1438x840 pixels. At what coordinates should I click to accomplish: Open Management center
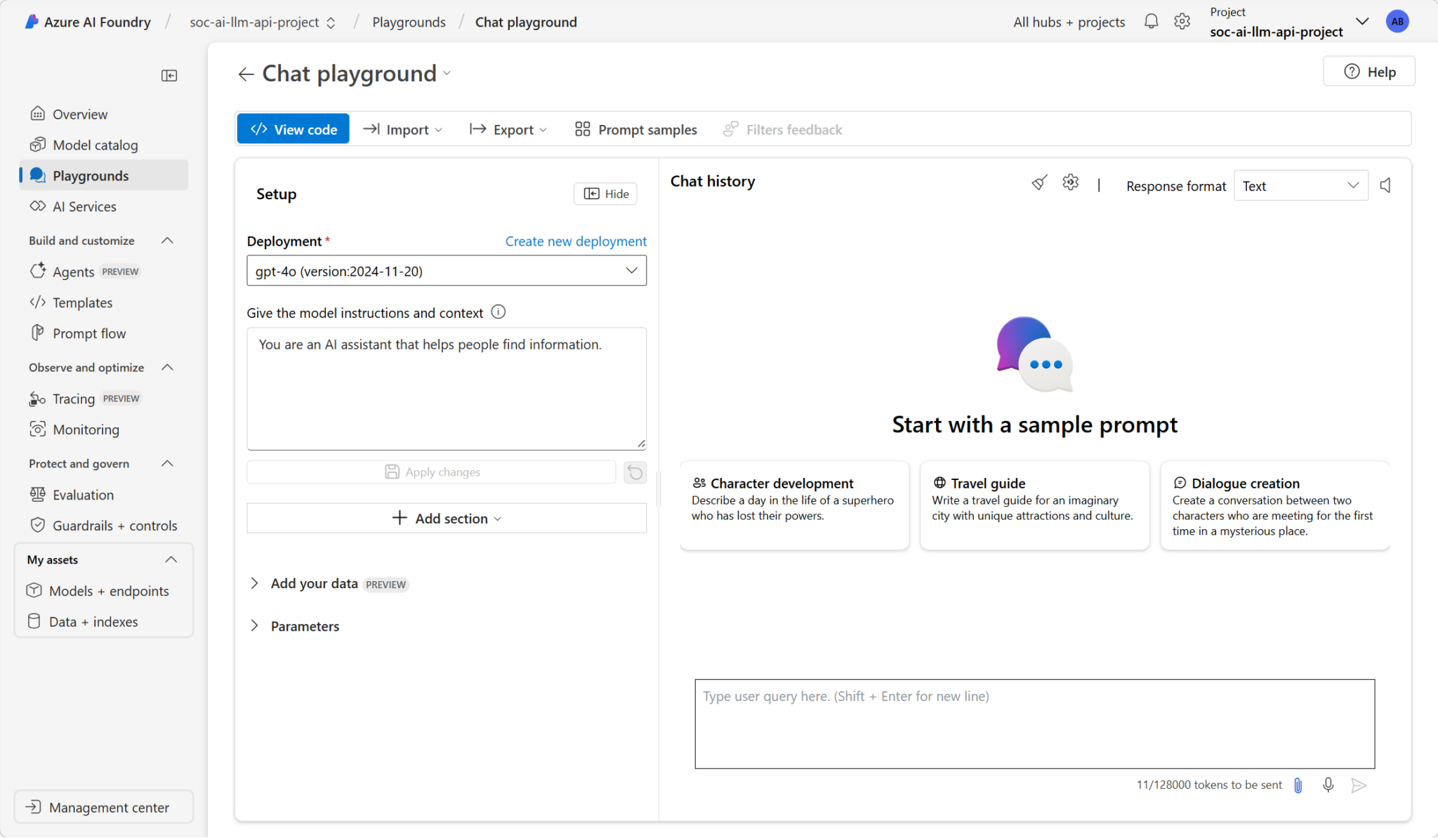[104, 808]
